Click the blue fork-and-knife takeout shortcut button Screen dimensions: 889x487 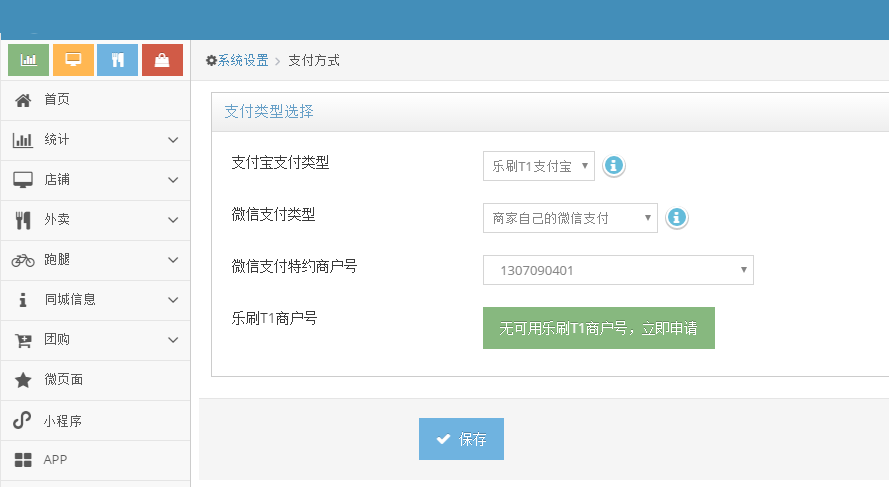click(117, 60)
